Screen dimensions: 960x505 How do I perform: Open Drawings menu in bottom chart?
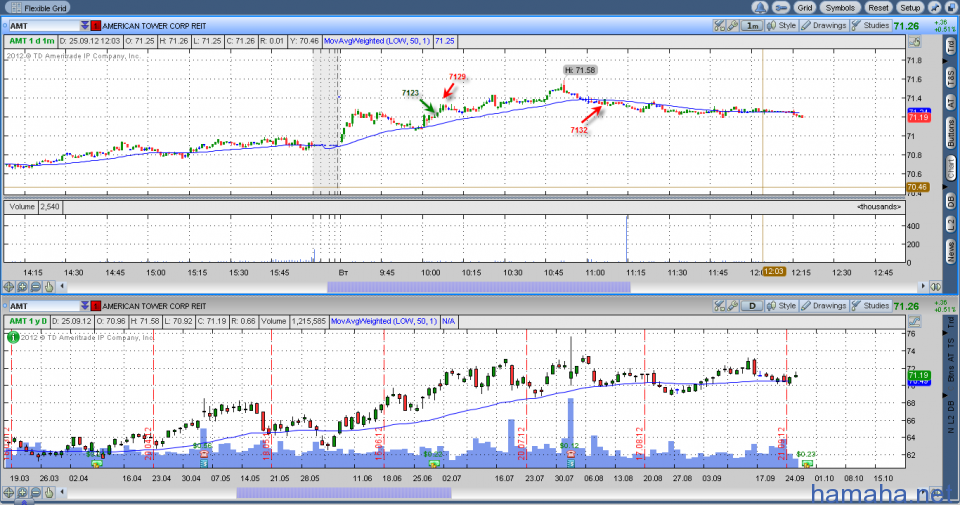coord(824,306)
